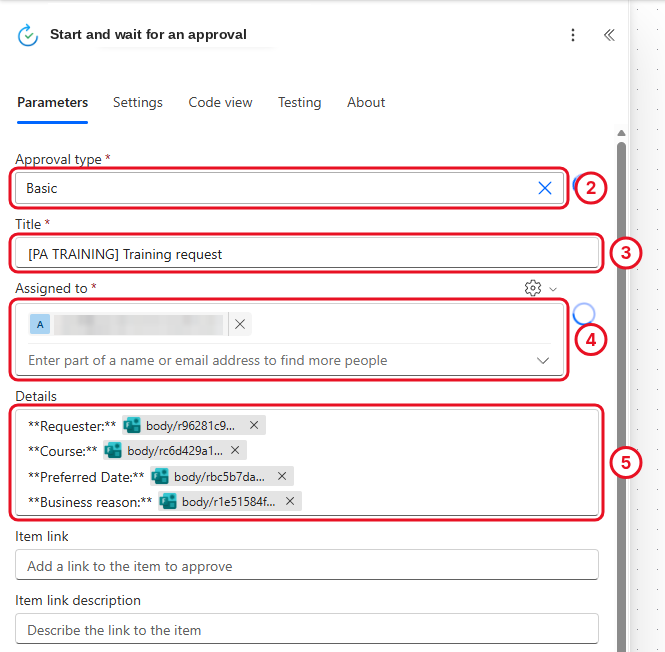Click the Forms icon on Course token
The height and width of the screenshot is (652, 665).
coord(113,450)
